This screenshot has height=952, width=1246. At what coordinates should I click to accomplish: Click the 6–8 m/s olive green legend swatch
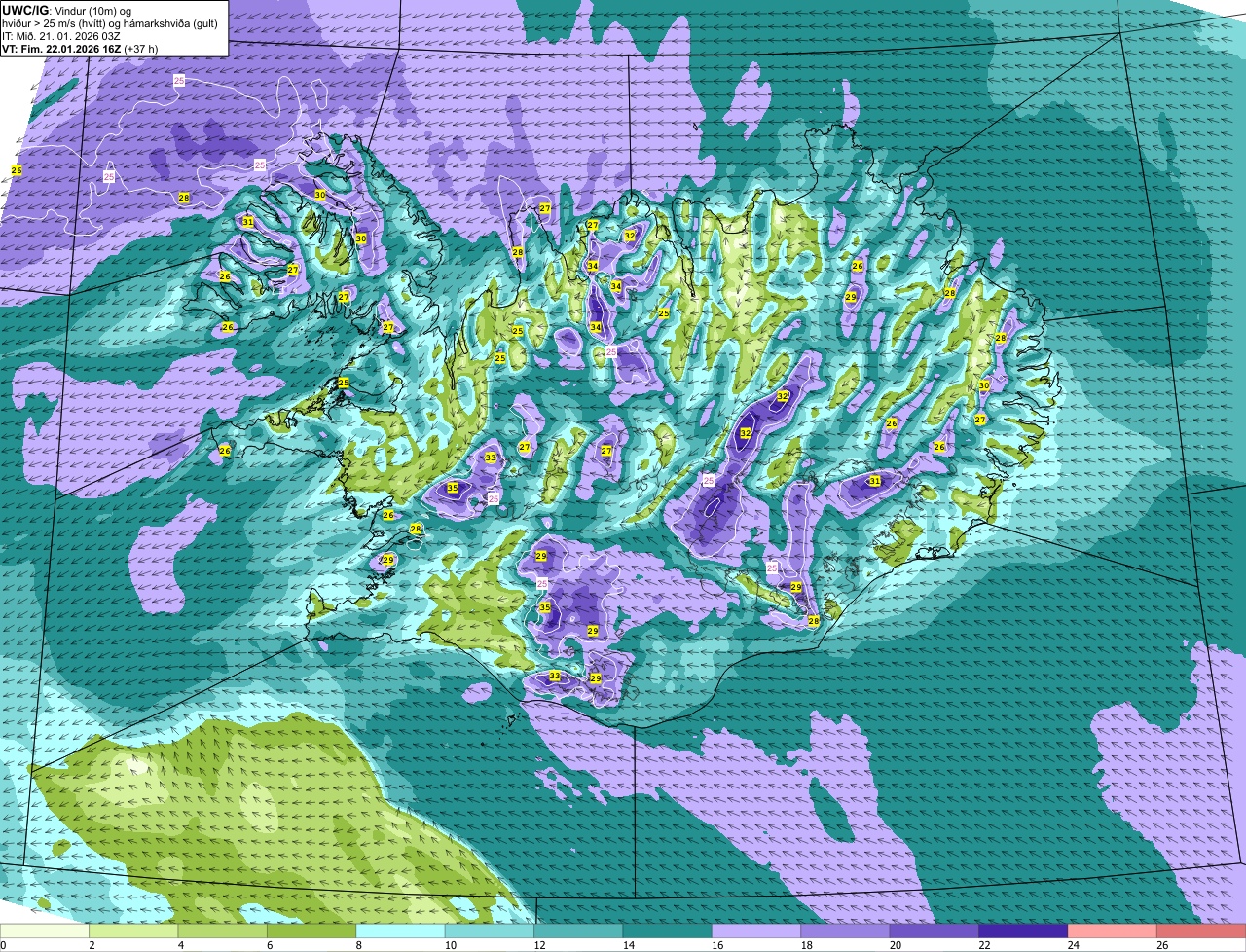pos(311,932)
